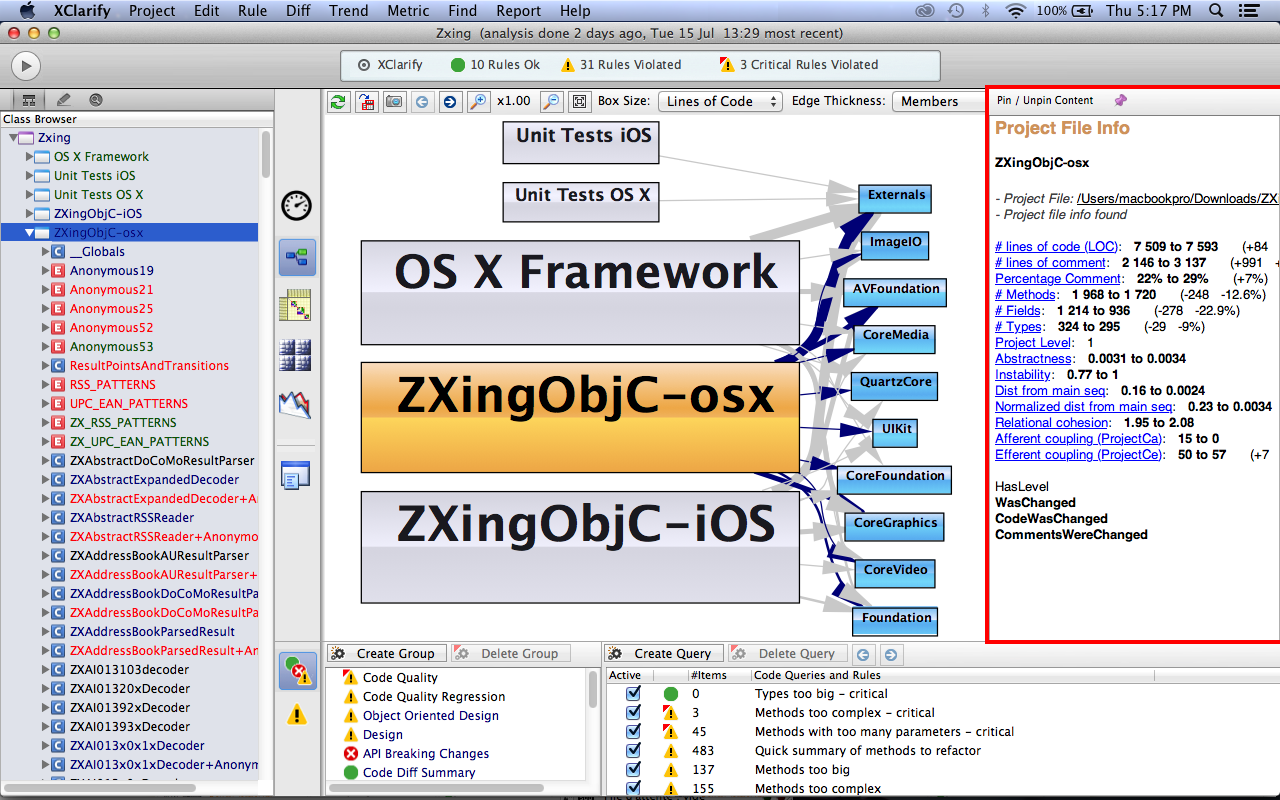Select the API Breaking Changes group
Screen dimensions: 1280x800
(426, 754)
